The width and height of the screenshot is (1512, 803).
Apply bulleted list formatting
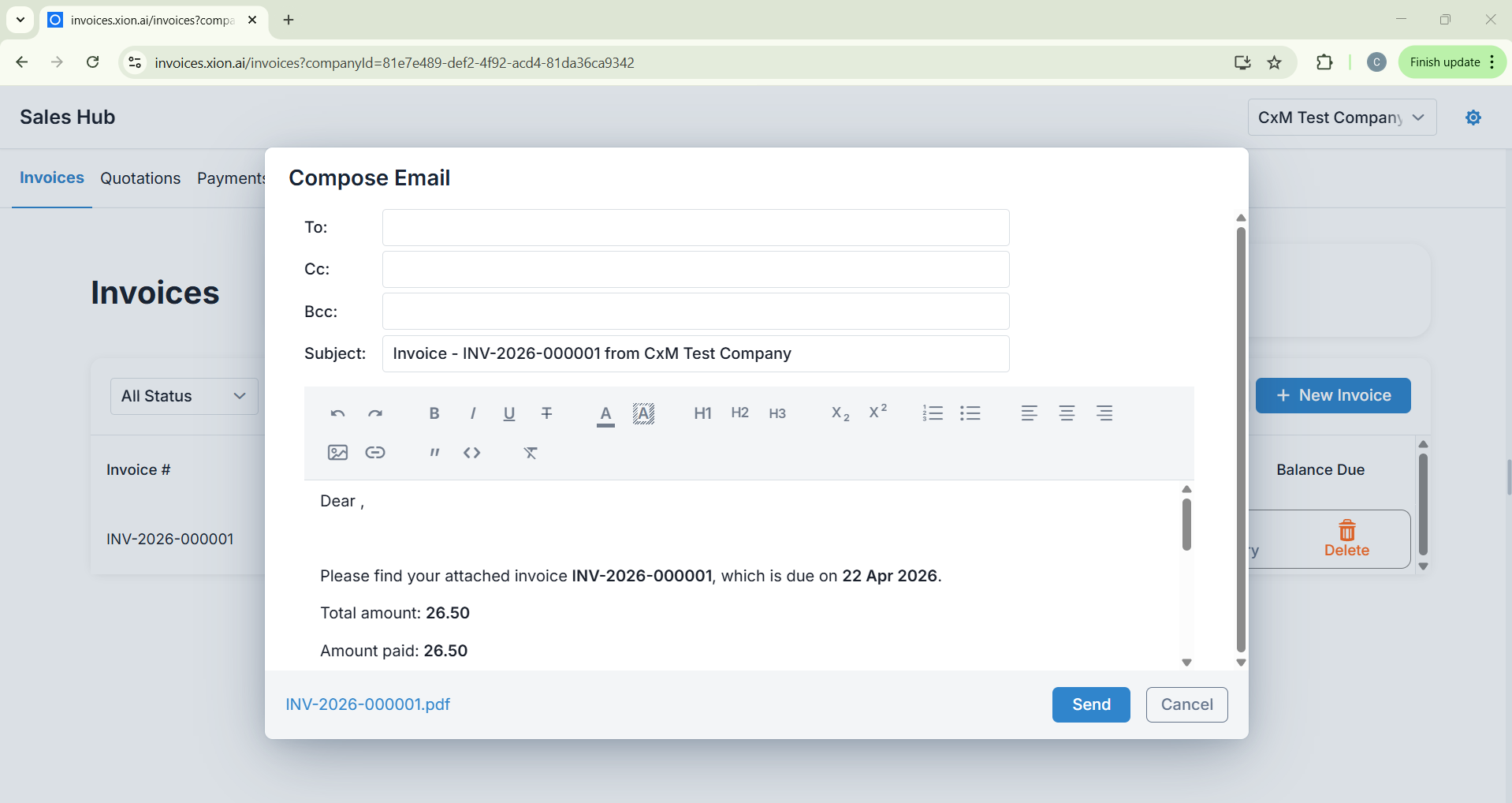point(970,413)
